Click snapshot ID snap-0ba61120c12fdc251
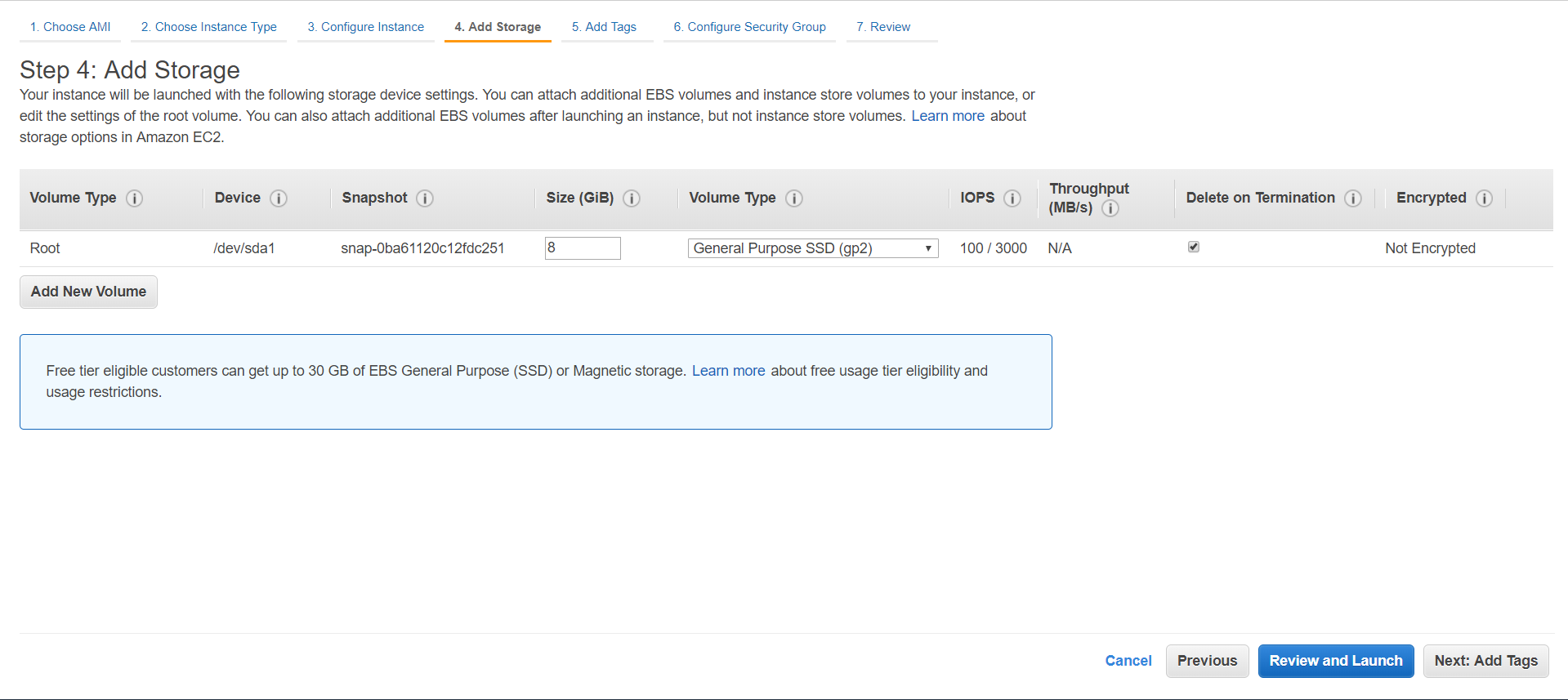This screenshot has width=1568, height=700. 422,248
